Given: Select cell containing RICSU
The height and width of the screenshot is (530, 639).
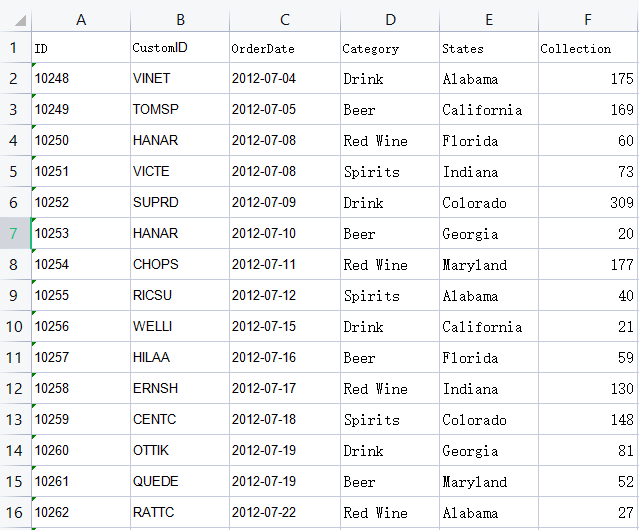Looking at the screenshot, I should click(180, 295).
